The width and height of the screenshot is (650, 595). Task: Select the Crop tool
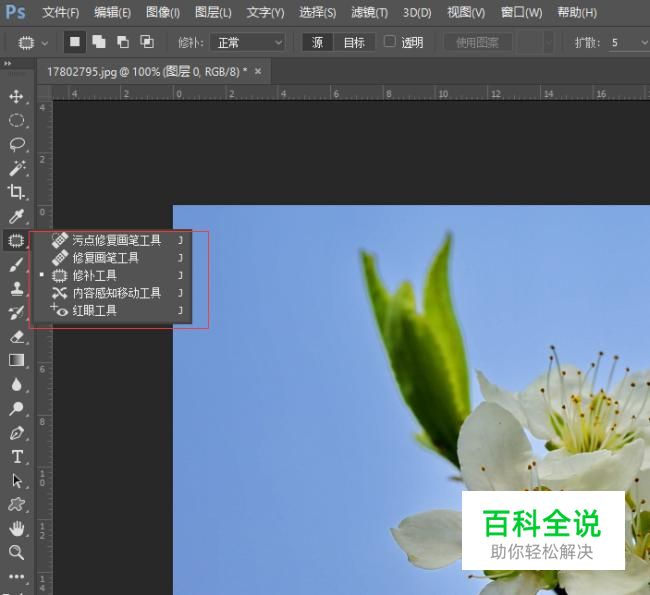point(16,192)
